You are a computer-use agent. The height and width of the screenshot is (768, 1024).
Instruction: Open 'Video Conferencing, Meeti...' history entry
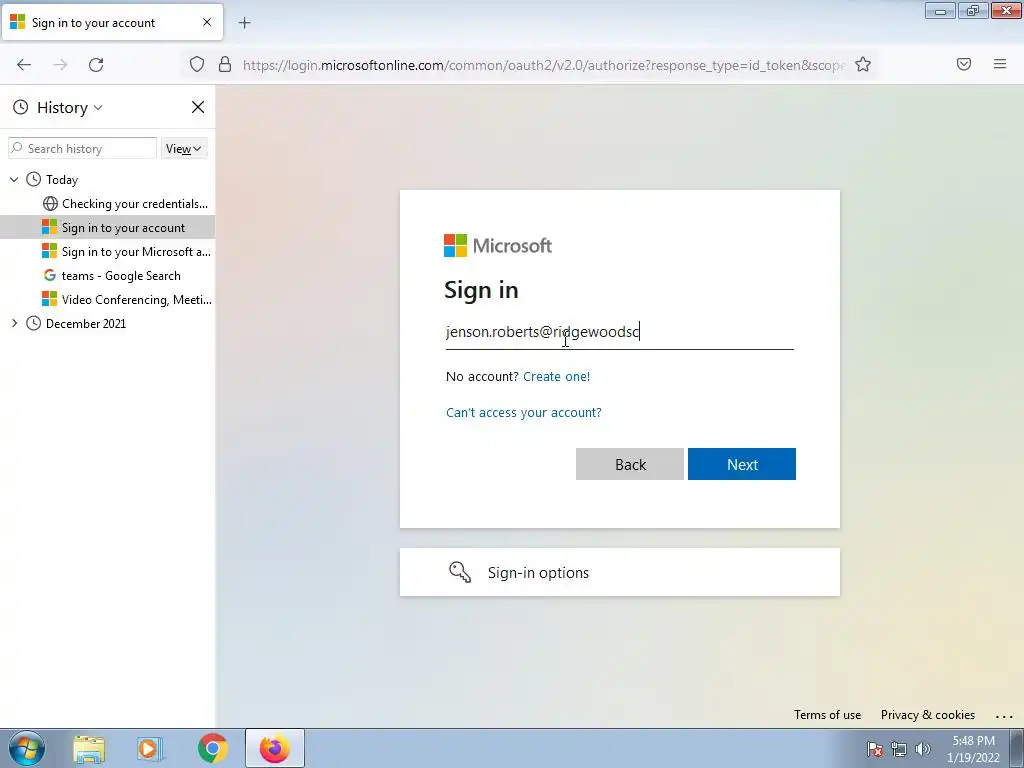tap(127, 300)
